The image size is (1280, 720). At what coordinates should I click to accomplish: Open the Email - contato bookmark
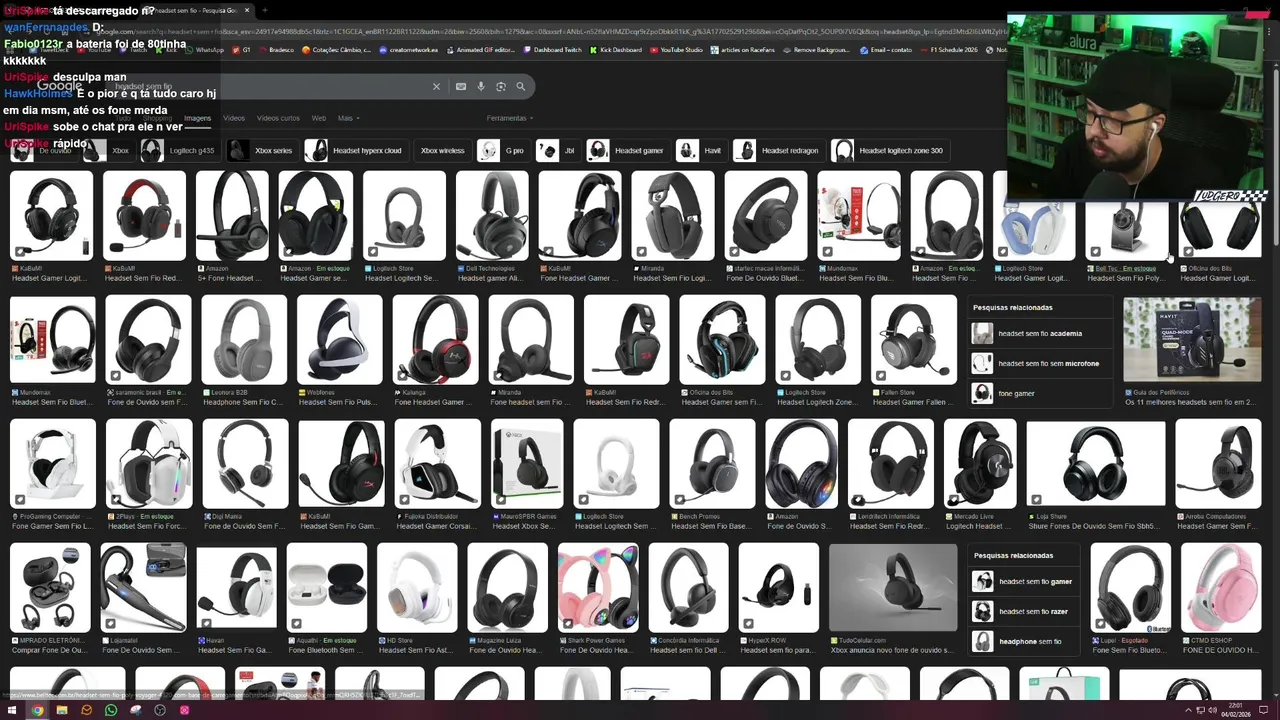(886, 50)
